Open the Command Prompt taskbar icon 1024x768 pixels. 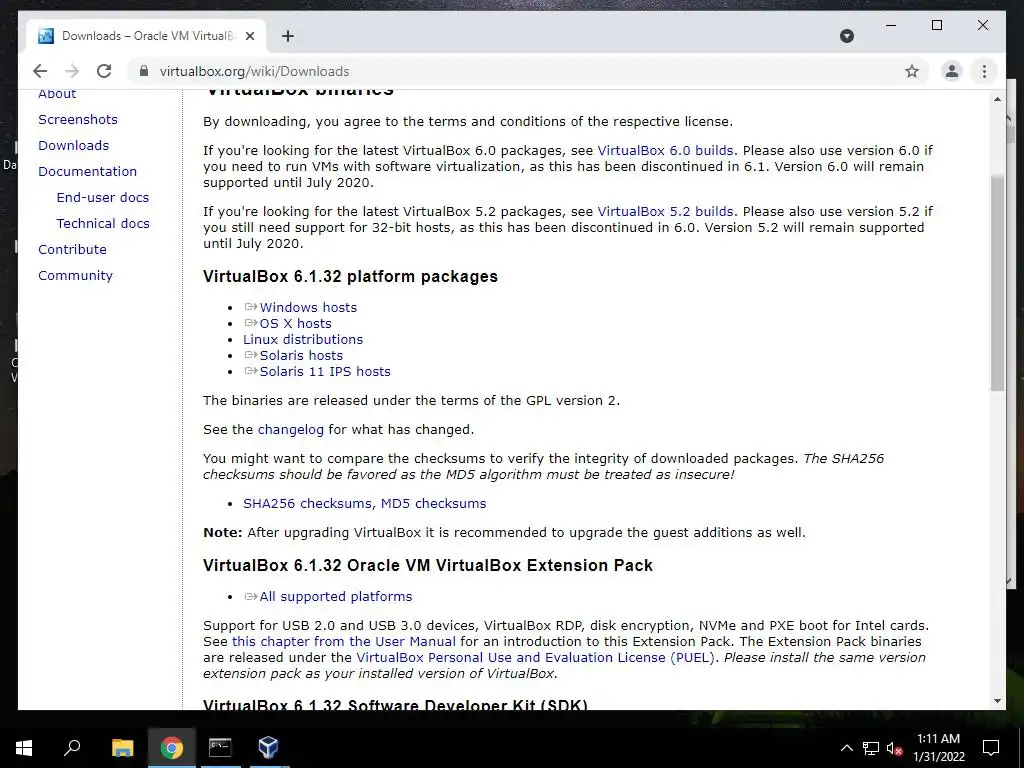click(x=220, y=748)
